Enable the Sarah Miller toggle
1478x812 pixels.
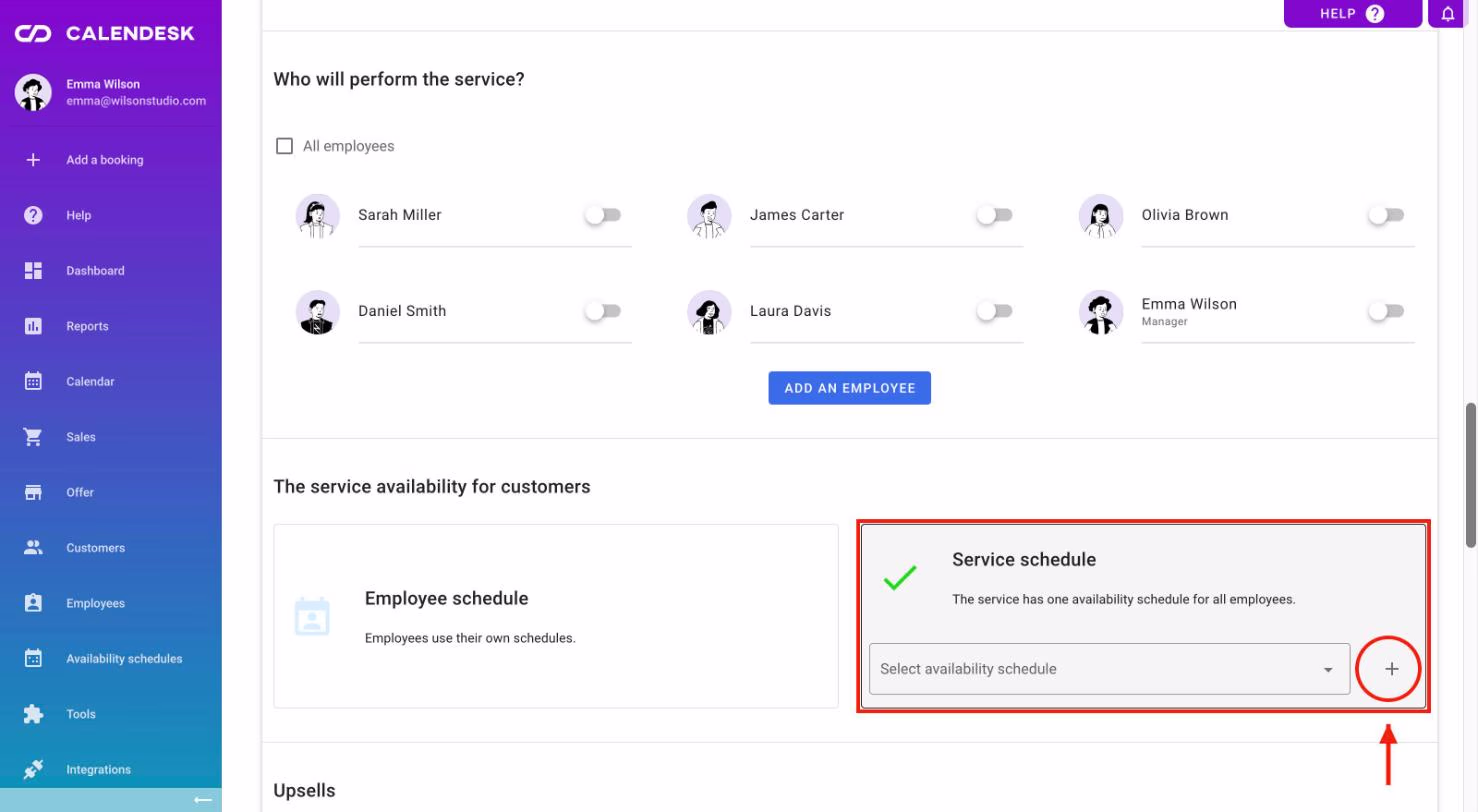point(603,215)
